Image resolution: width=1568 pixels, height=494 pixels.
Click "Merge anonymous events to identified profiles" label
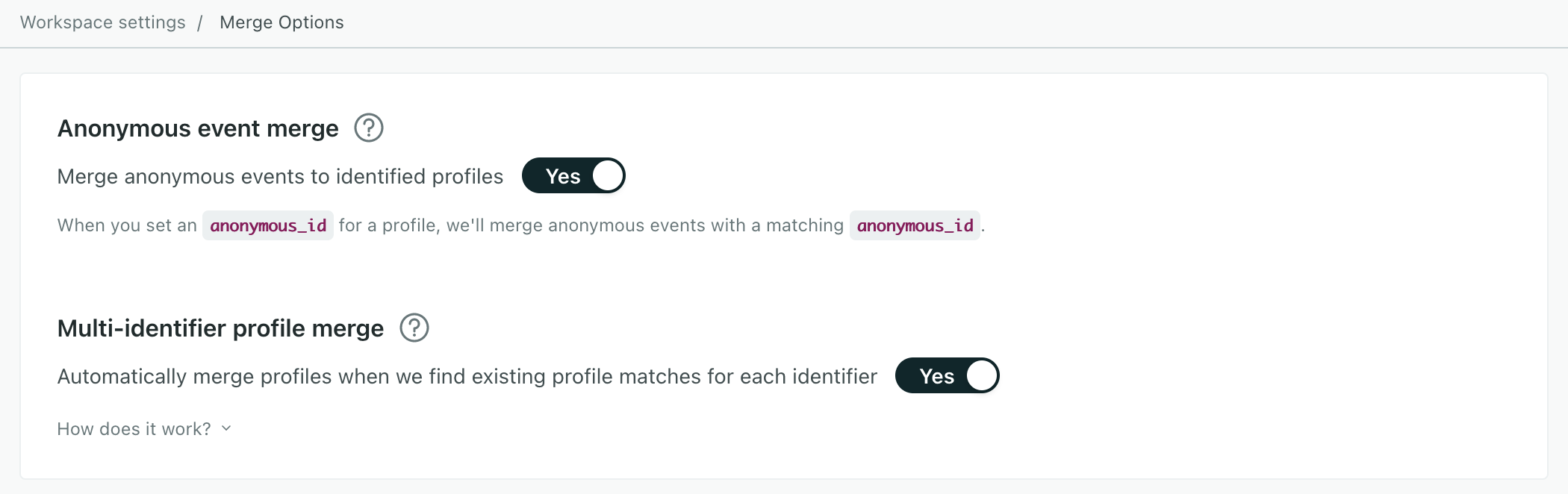coord(280,176)
